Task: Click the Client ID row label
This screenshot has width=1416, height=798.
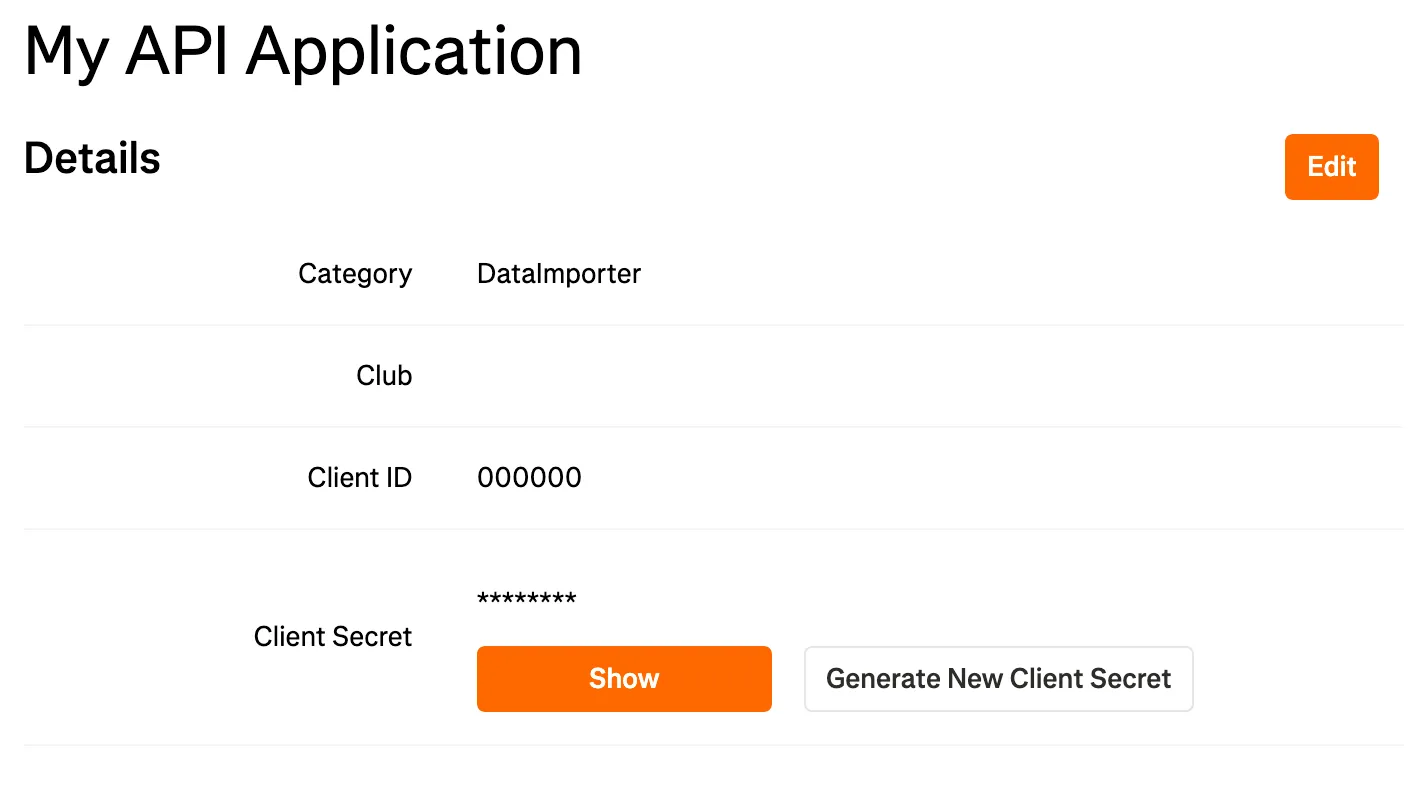Action: pyautogui.click(x=360, y=477)
